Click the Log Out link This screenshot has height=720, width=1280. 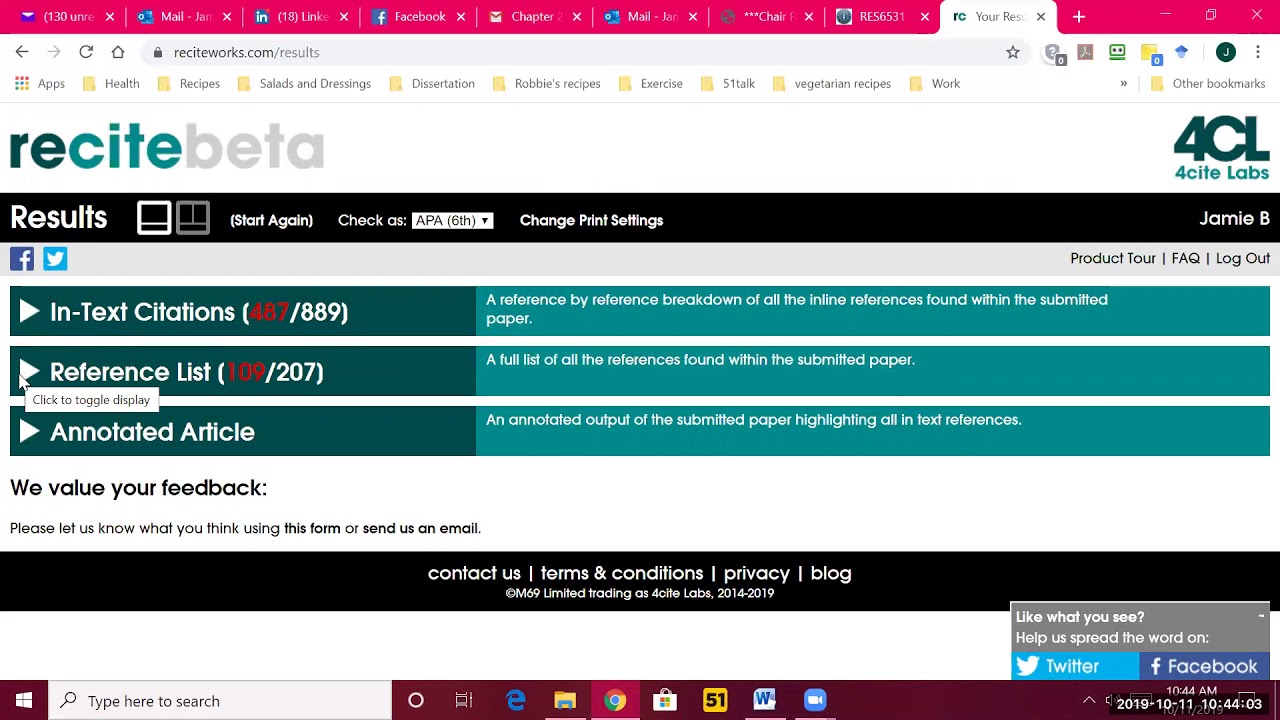[1243, 258]
